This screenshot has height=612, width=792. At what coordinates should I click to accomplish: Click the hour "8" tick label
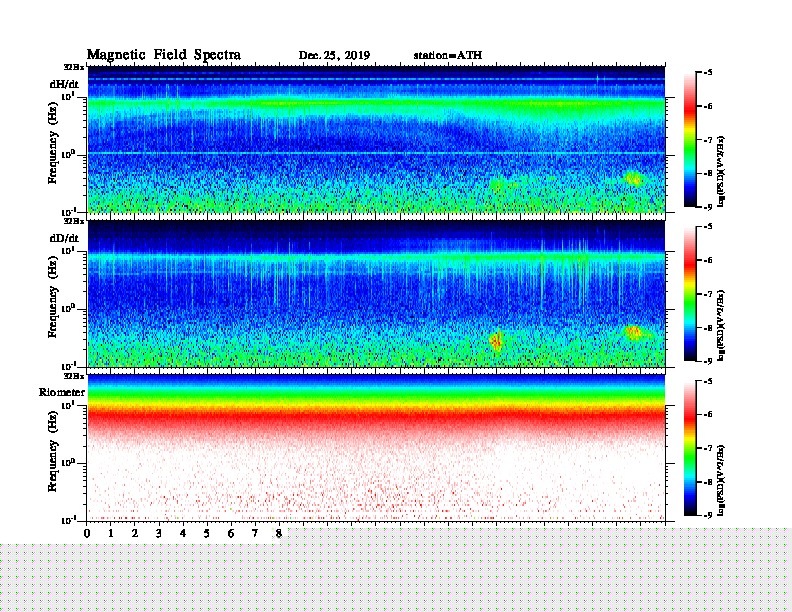point(279,533)
